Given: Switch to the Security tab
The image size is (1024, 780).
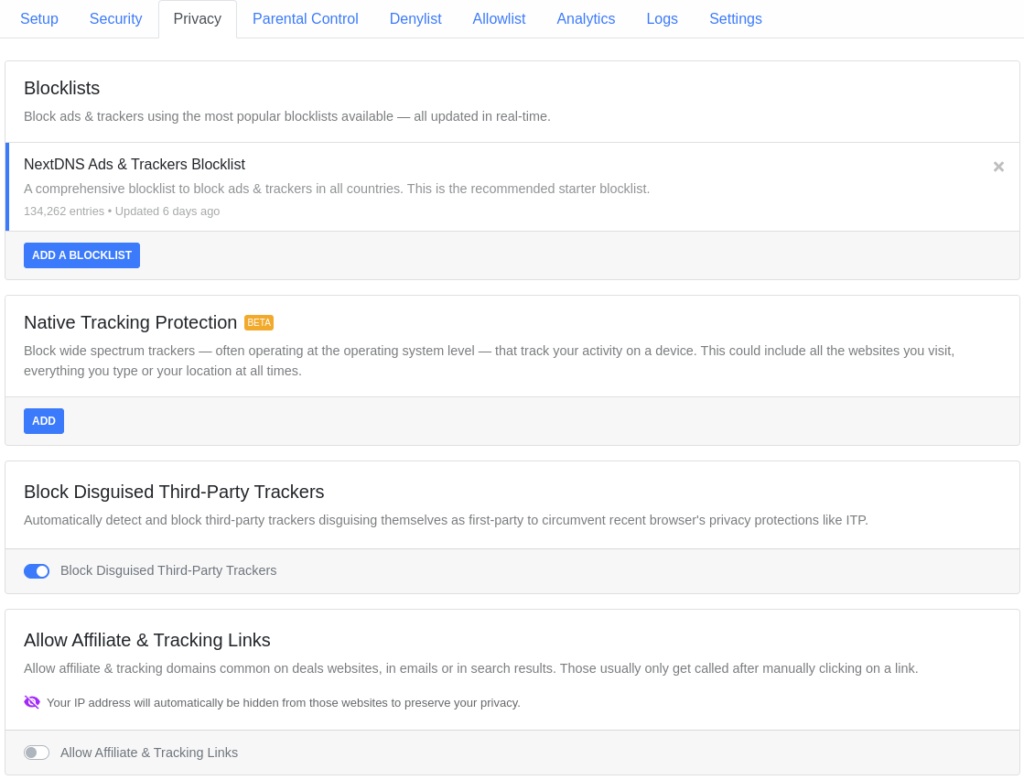Looking at the screenshot, I should coord(116,19).
